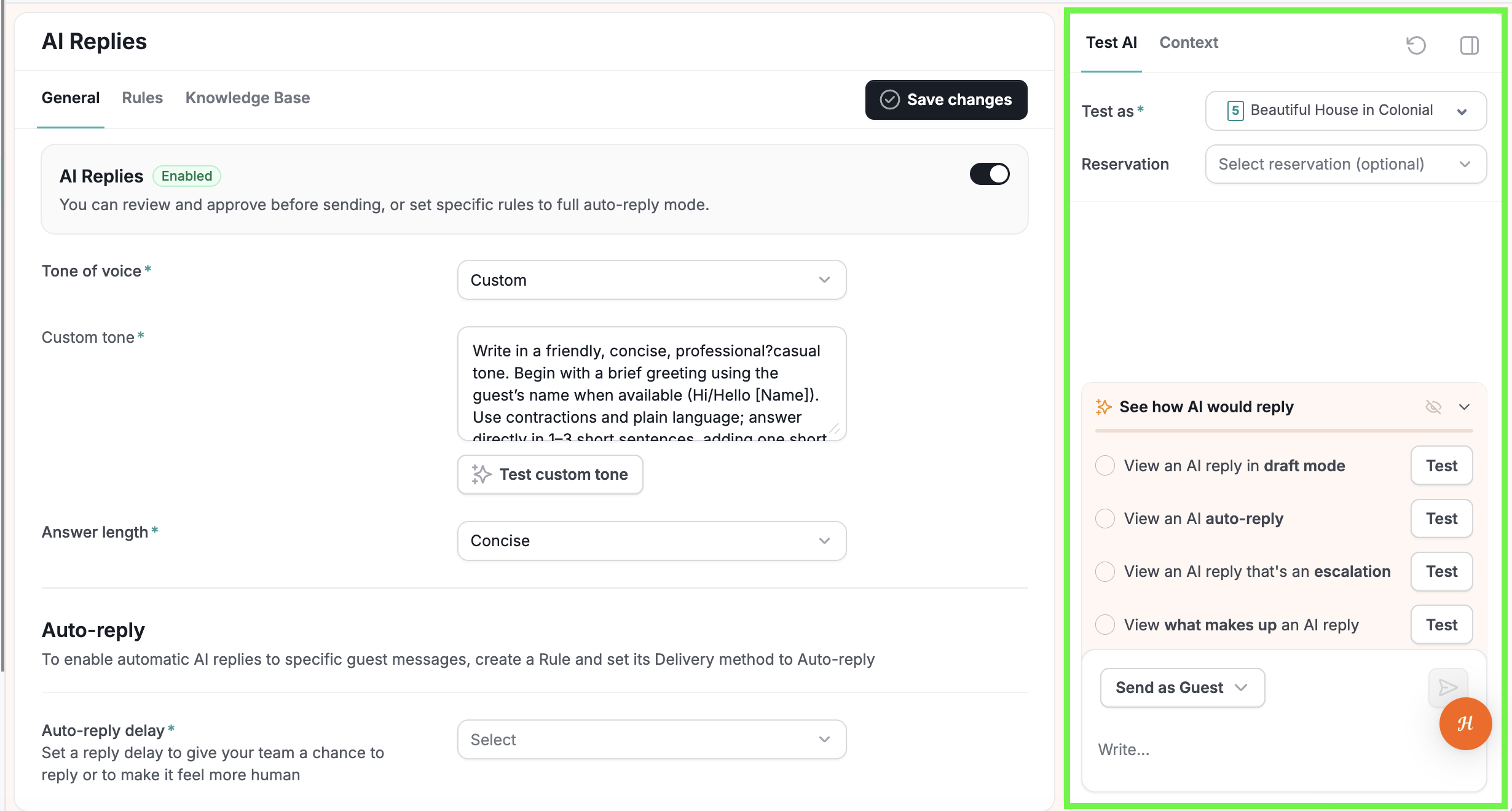Select the escalation reply radio option
The width and height of the screenshot is (1512, 811).
click(x=1105, y=571)
